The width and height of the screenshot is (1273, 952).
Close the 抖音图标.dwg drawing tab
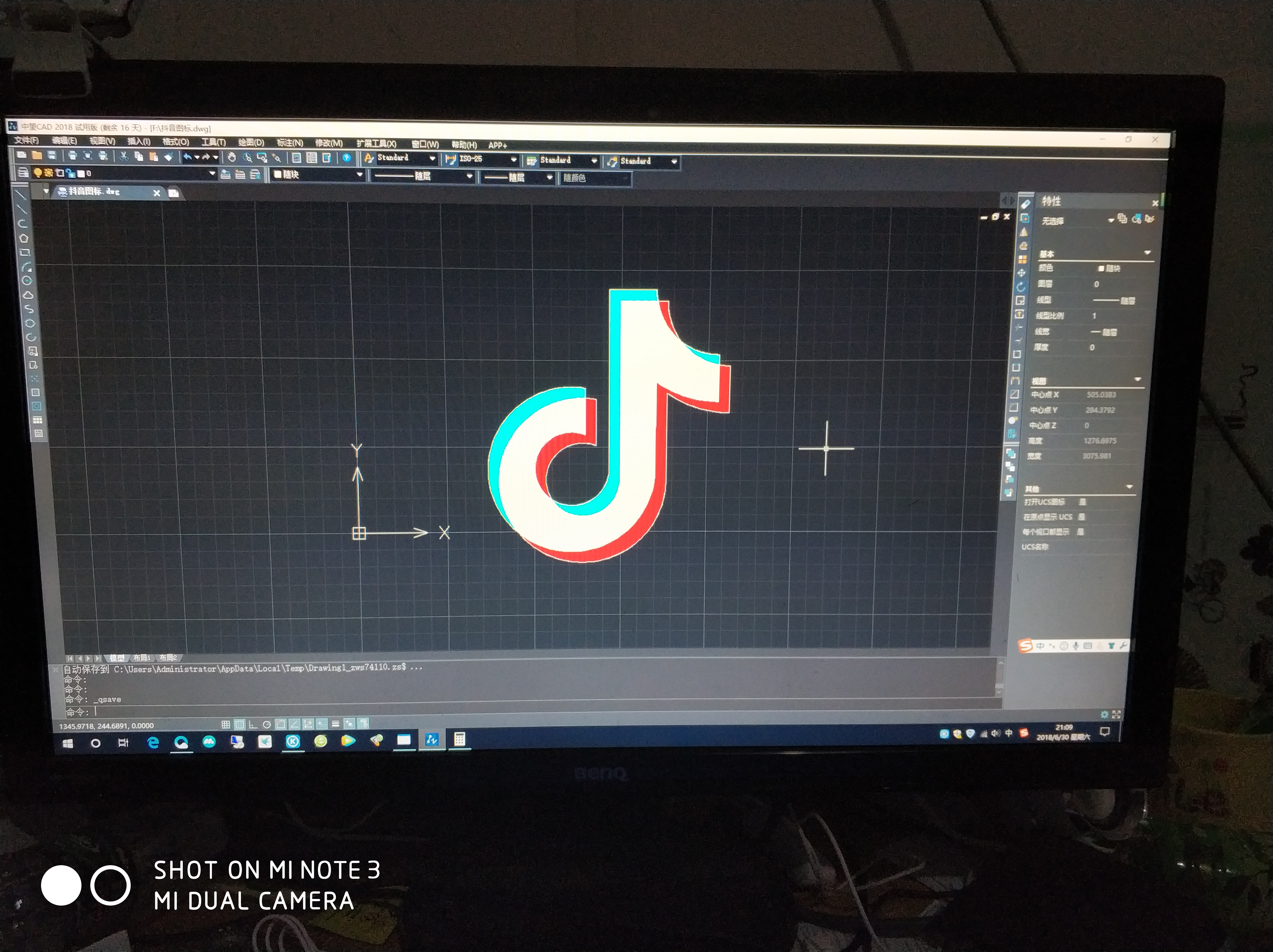[157, 193]
